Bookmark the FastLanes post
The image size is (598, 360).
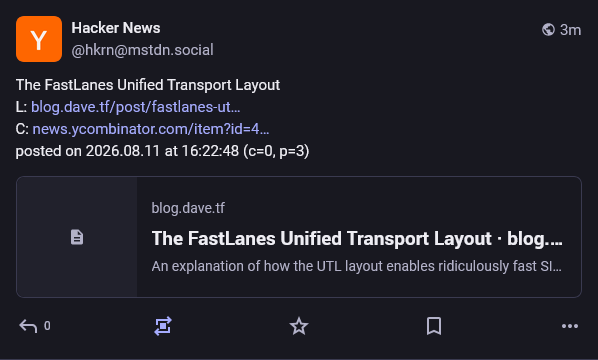pyautogui.click(x=434, y=326)
